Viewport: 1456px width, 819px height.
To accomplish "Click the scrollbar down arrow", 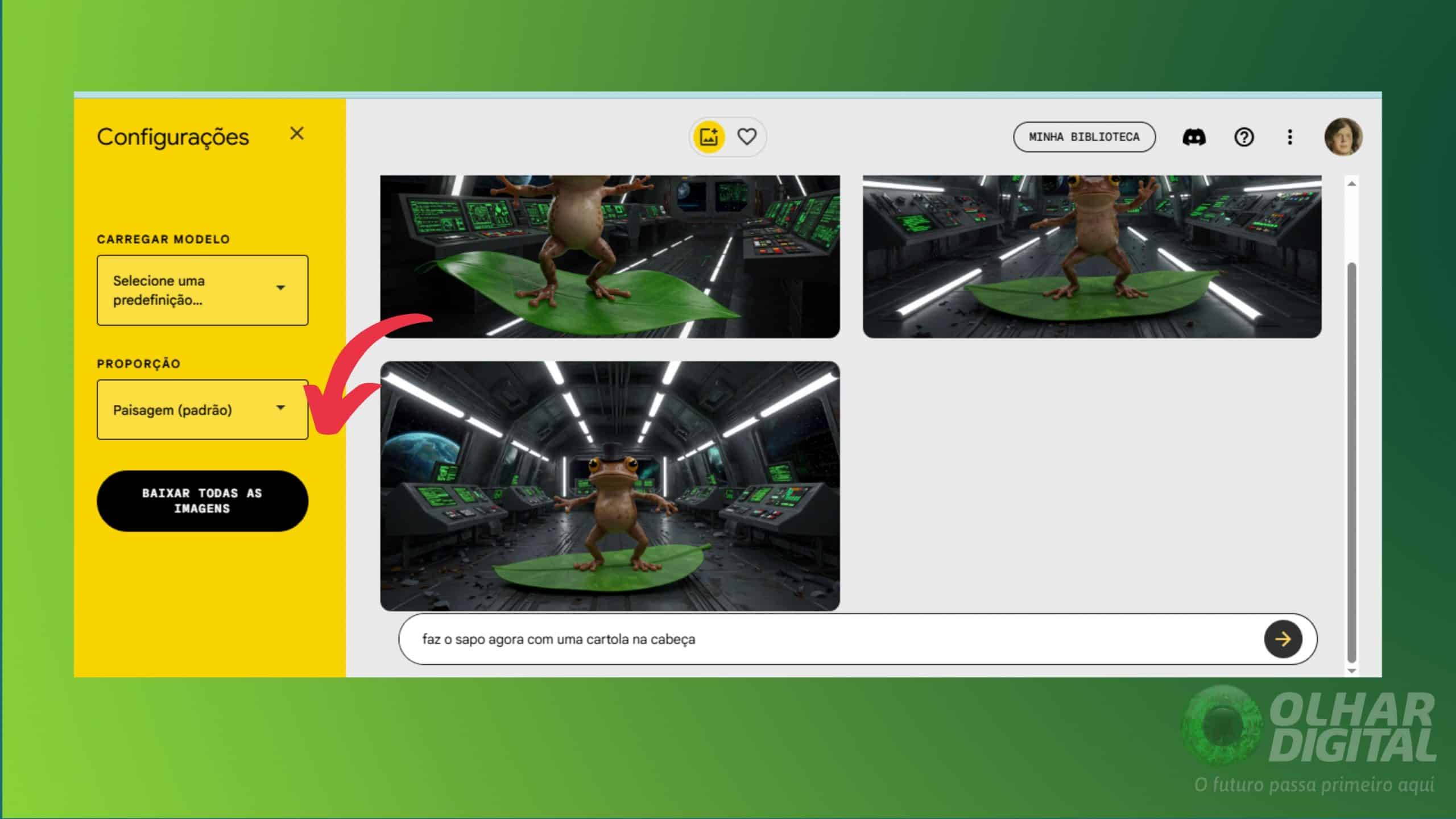I will (x=1352, y=671).
